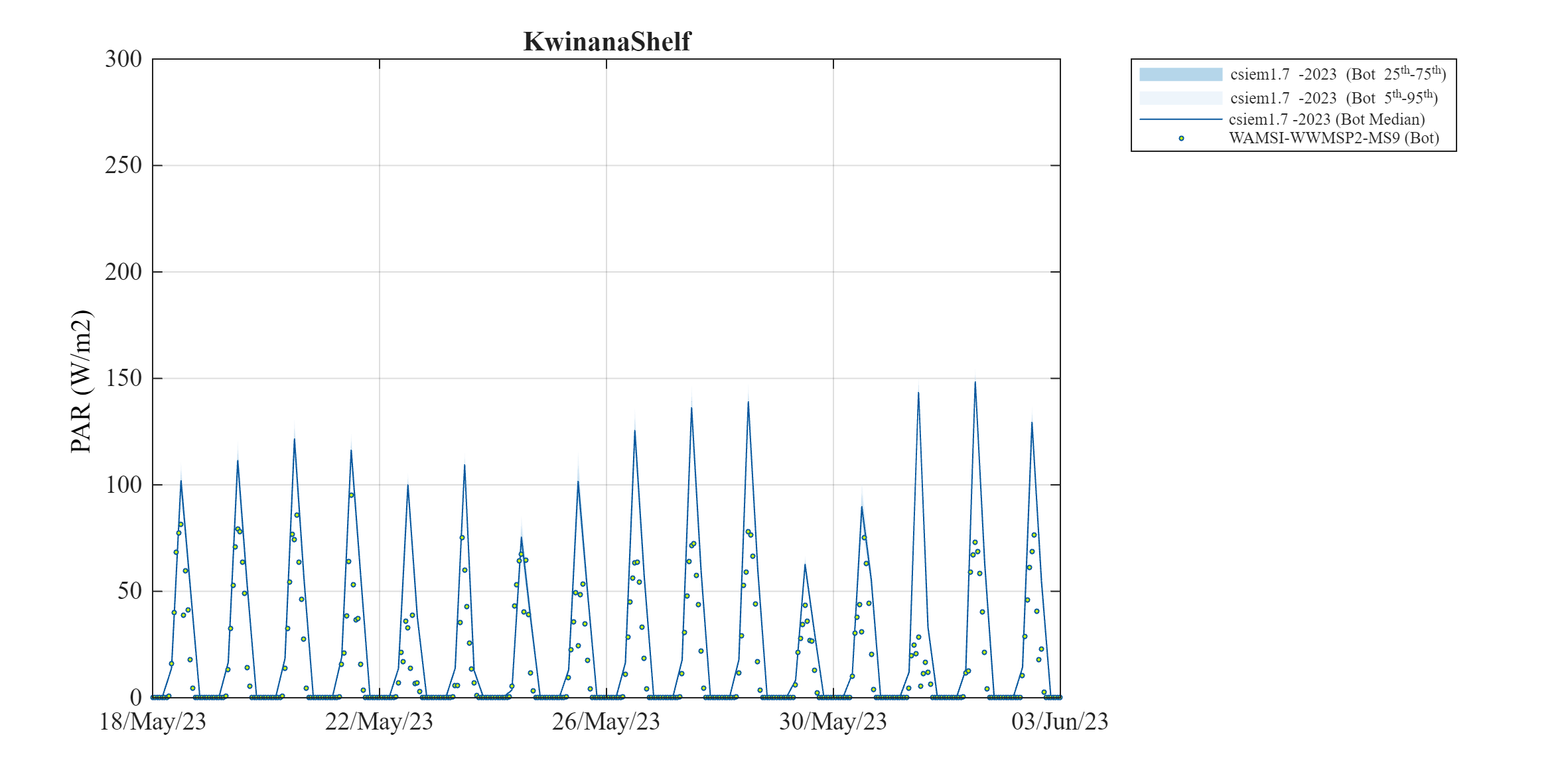Click the tallest median peak near 150
The width and height of the screenshot is (1568, 784).
coord(975,383)
